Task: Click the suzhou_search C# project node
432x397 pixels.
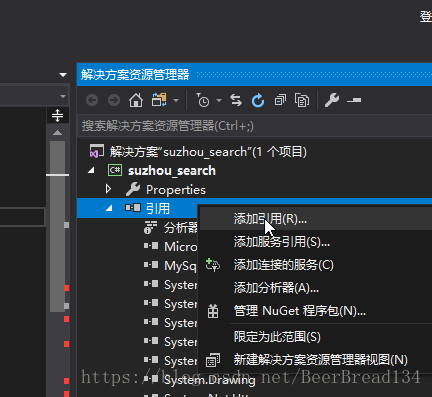Action: 172,171
